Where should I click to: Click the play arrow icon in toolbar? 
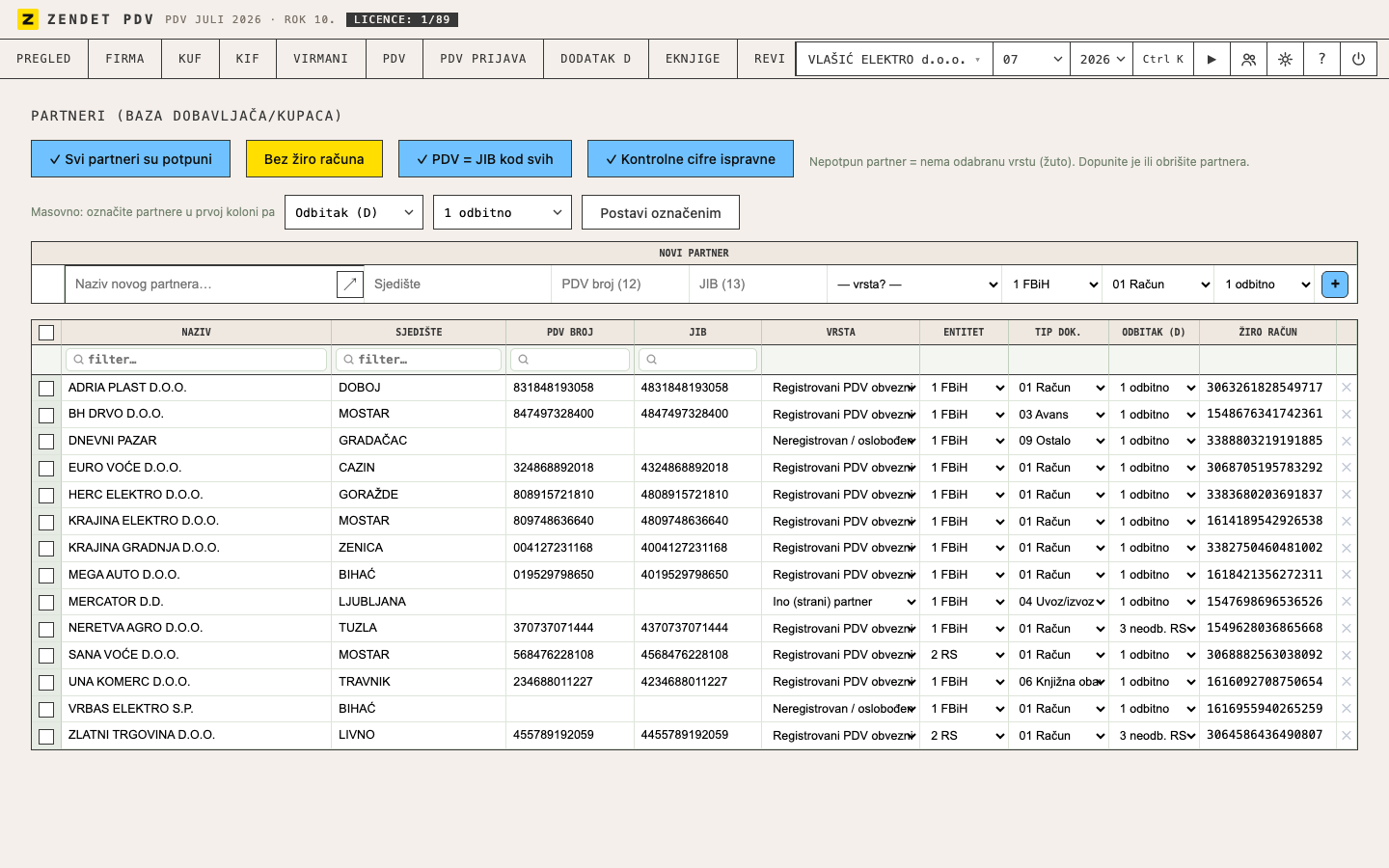(1212, 59)
